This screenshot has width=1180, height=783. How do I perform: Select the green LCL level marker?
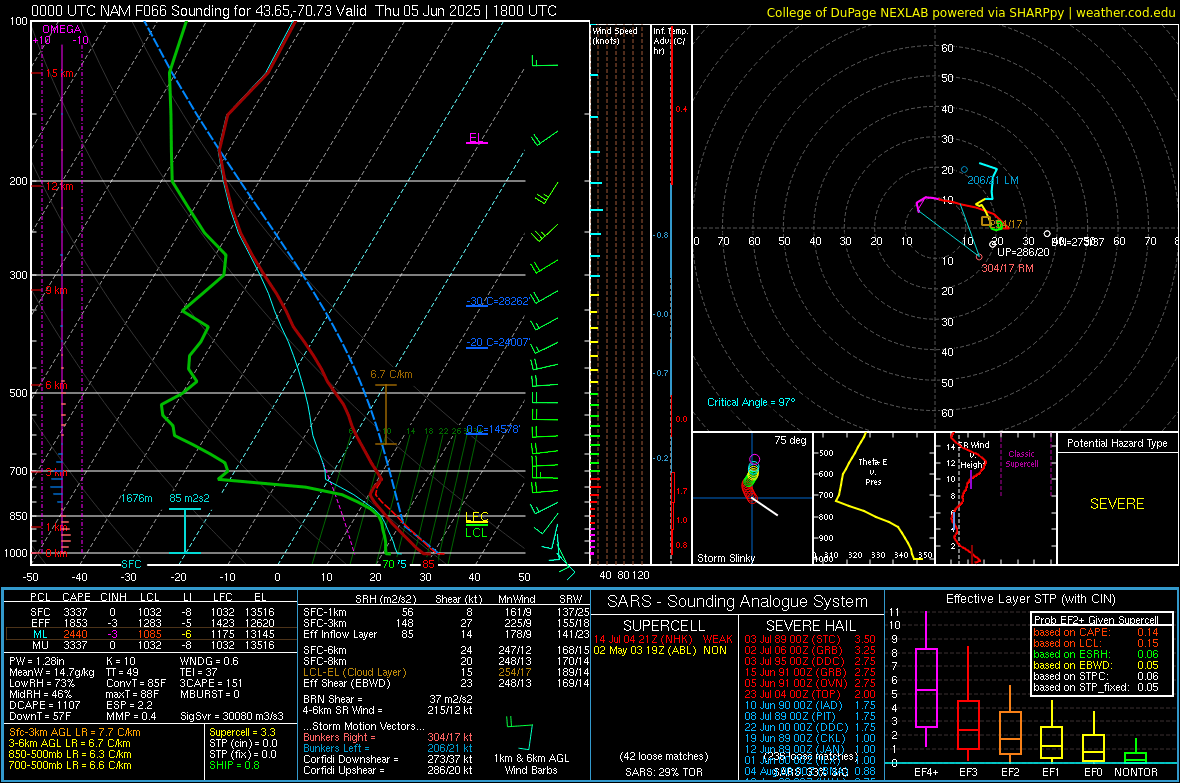click(x=476, y=532)
